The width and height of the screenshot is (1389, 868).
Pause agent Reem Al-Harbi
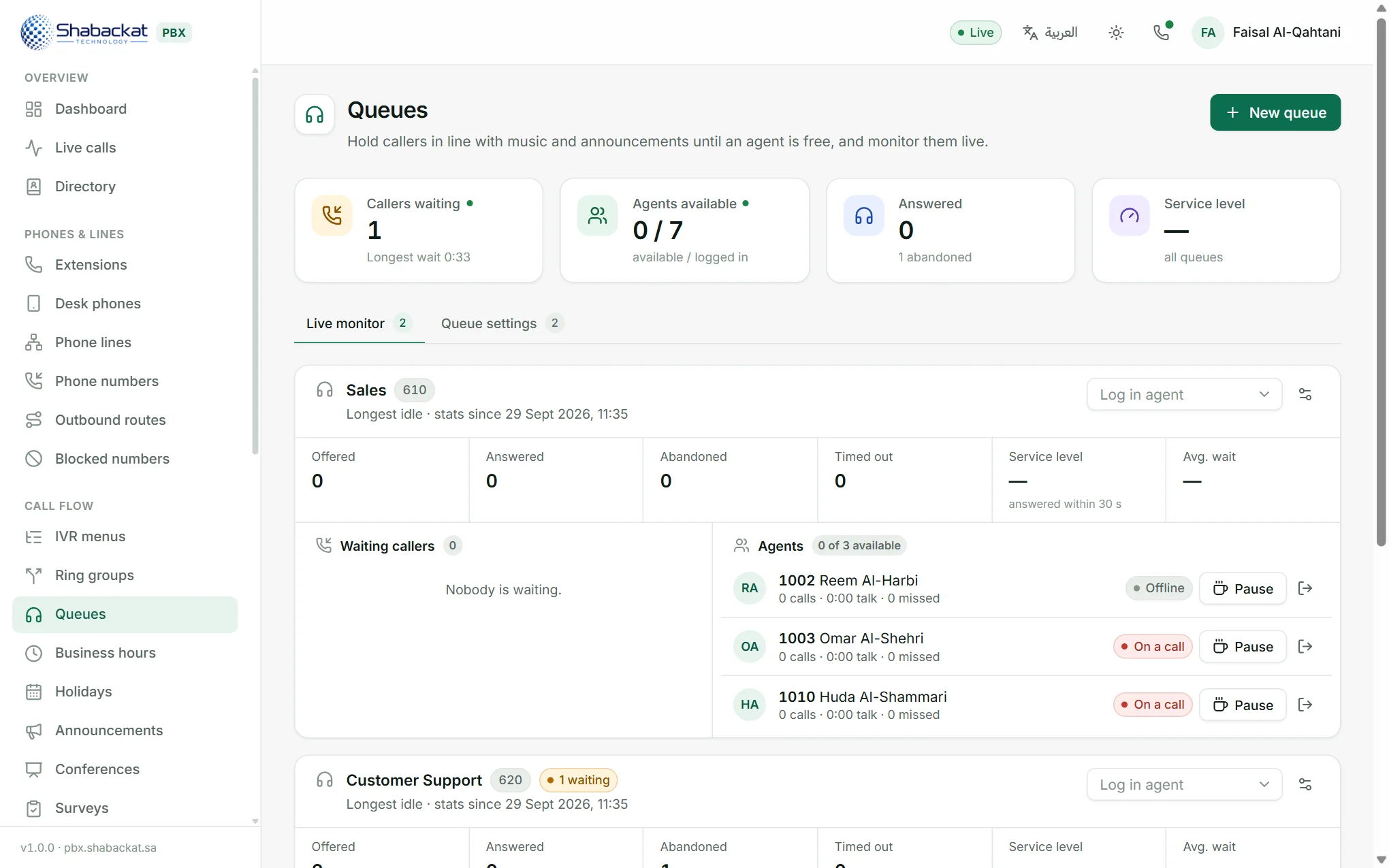point(1243,589)
